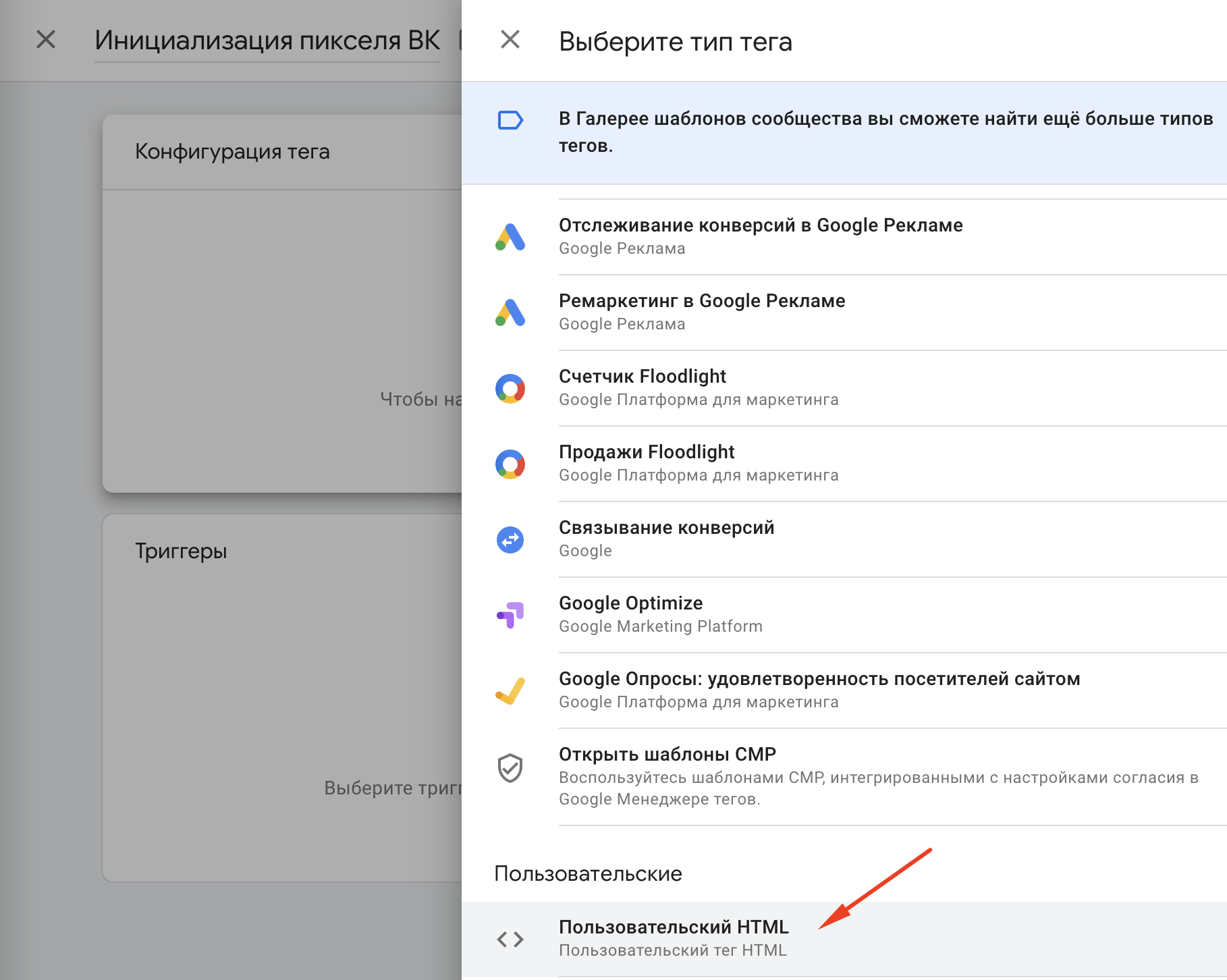Click Floodlight icon beside Счетчик Floodlight
This screenshot has height=980, width=1227.
pos(510,388)
